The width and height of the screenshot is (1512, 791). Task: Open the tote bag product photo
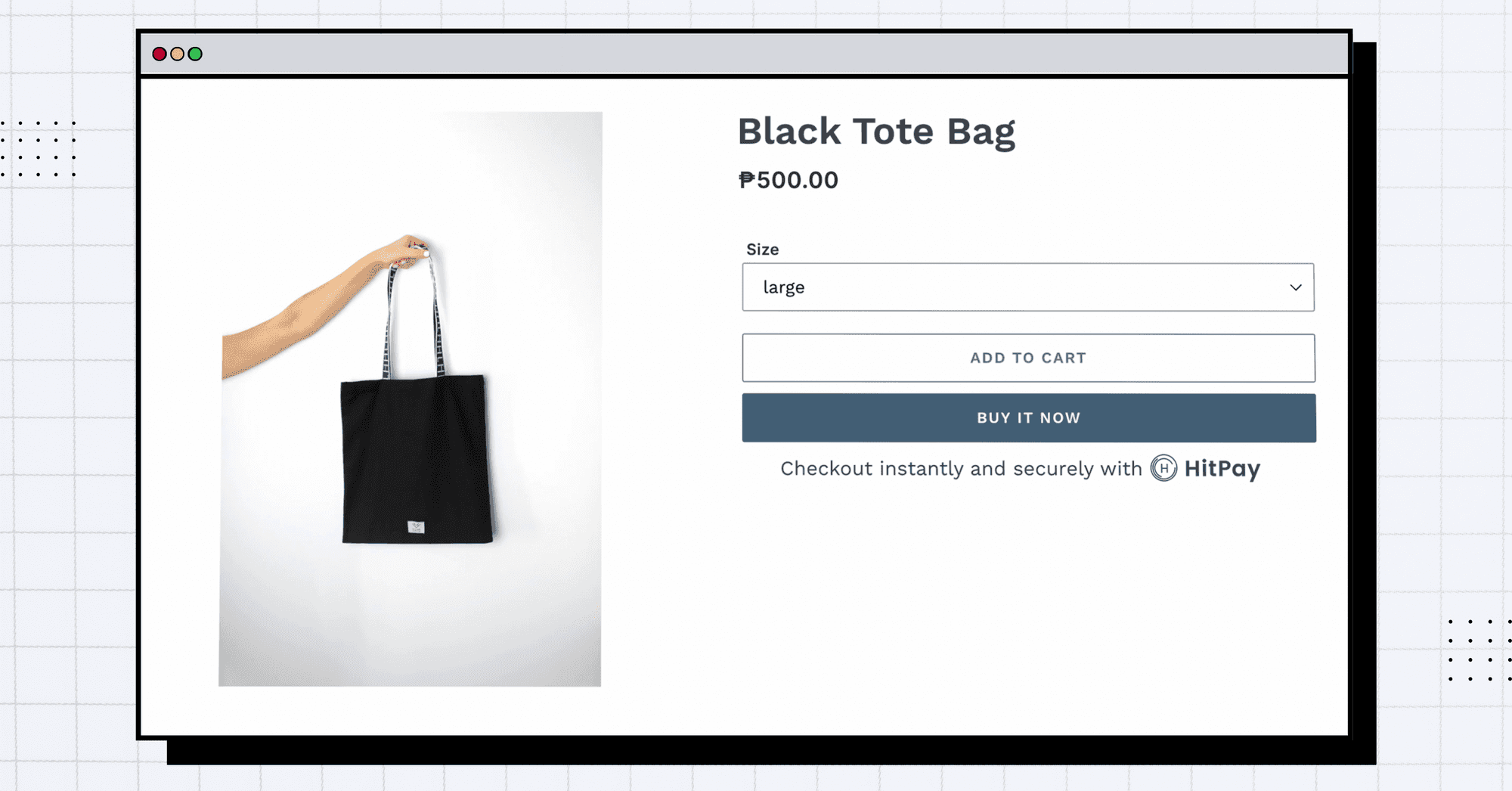[411, 399]
